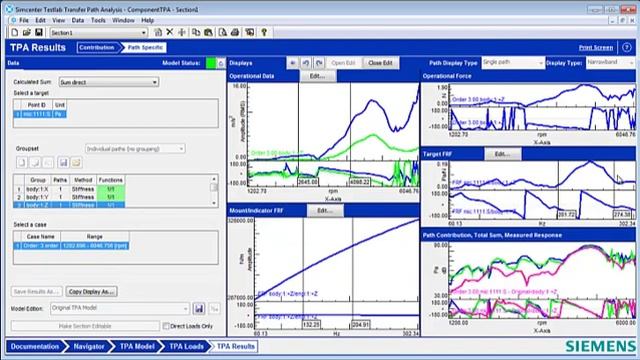Screen dimensions: 640x360
Task: Open the Calculated Sum dropdown
Action: 155,82
